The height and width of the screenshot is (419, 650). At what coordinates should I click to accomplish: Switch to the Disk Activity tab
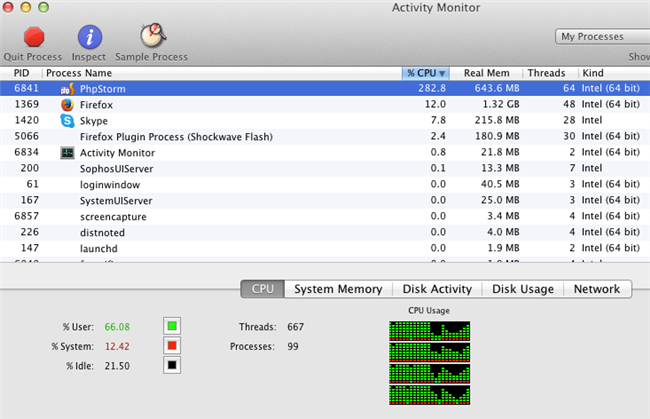437,289
